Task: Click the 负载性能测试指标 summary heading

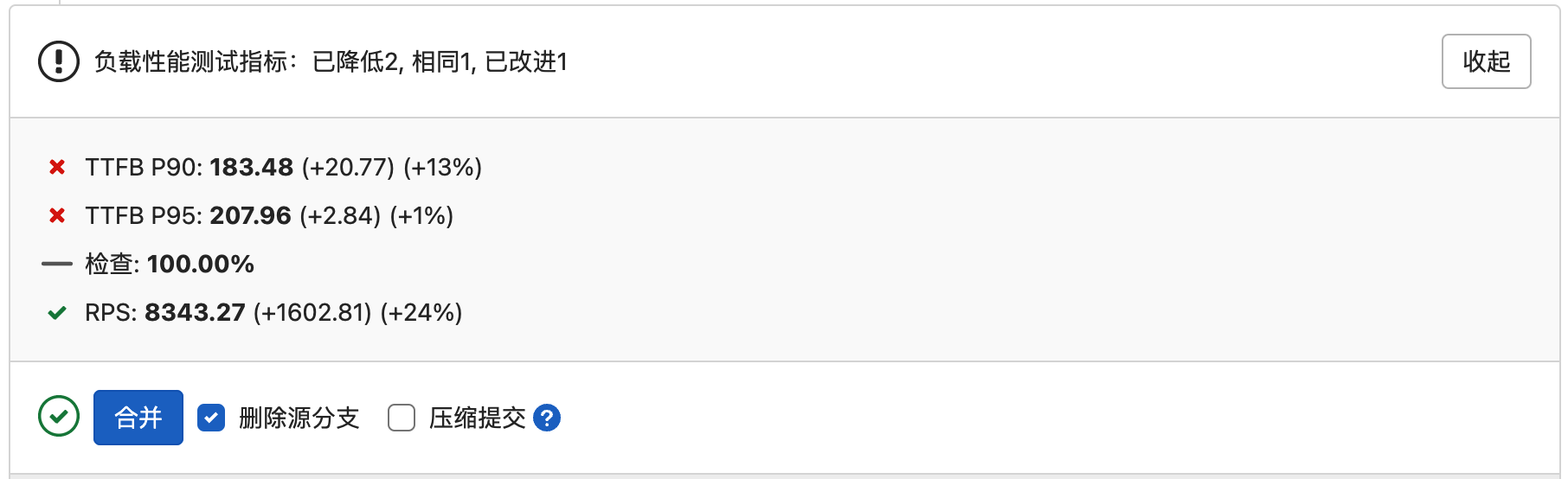Action: point(331,61)
